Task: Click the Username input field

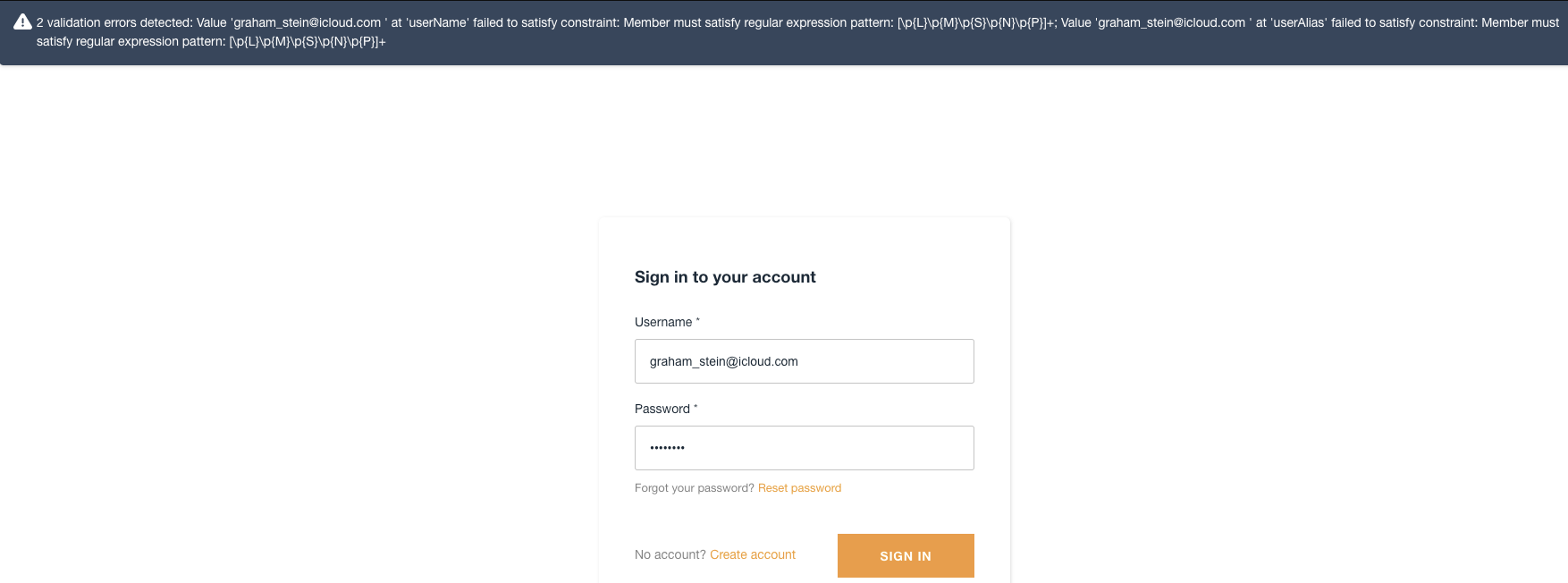Action: click(804, 361)
